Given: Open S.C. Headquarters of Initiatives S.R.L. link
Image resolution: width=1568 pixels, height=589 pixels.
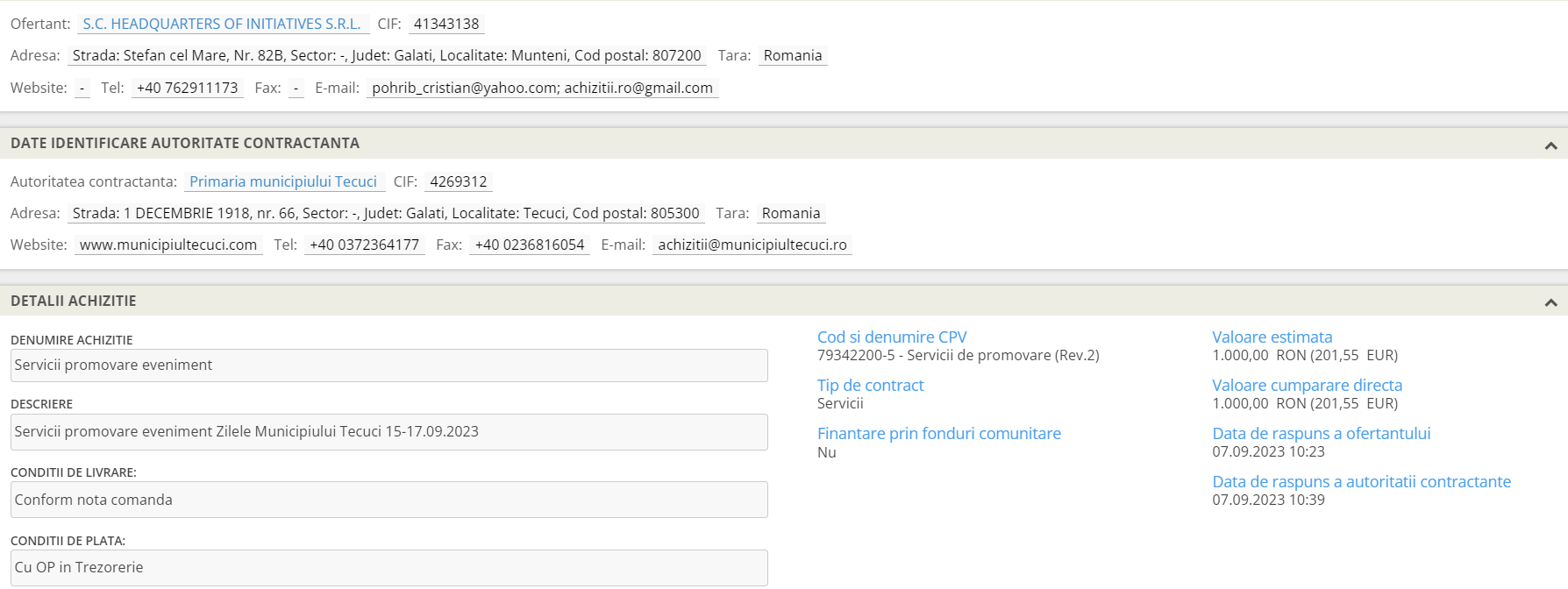Looking at the screenshot, I should [x=222, y=24].
